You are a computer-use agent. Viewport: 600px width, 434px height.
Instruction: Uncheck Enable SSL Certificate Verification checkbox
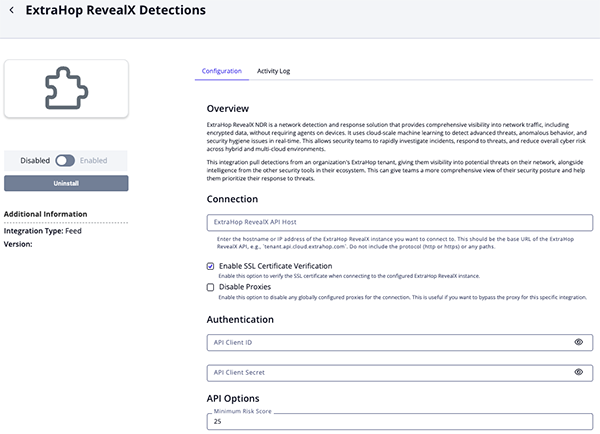pyautogui.click(x=210, y=266)
